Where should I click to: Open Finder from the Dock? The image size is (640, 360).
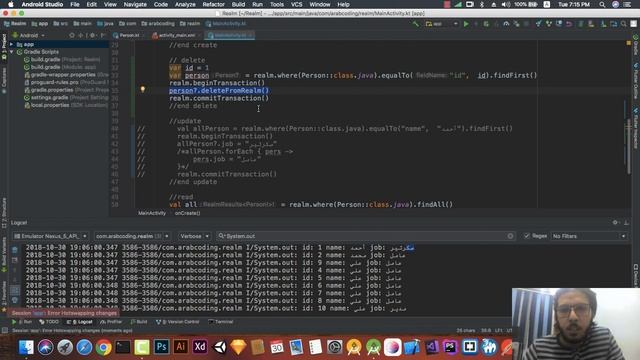(26, 347)
